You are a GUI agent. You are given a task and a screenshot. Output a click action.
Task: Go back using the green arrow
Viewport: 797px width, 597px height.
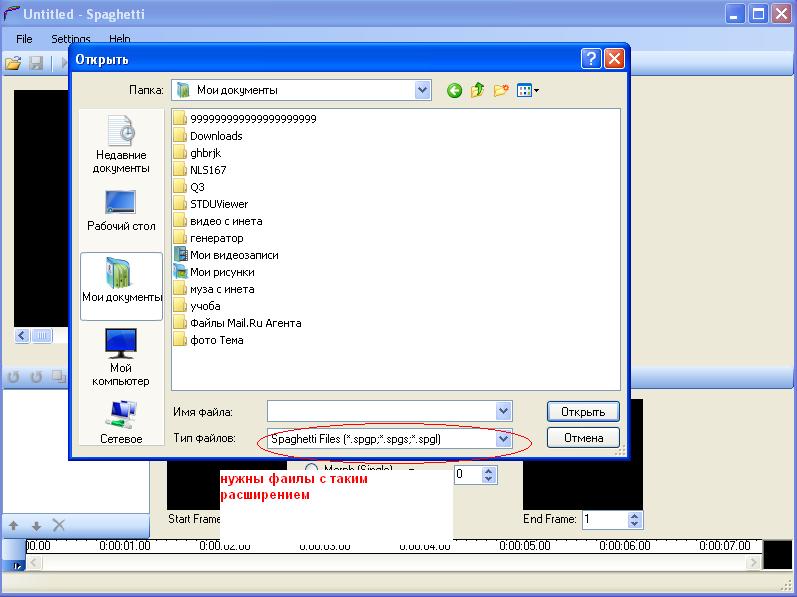[x=454, y=90]
